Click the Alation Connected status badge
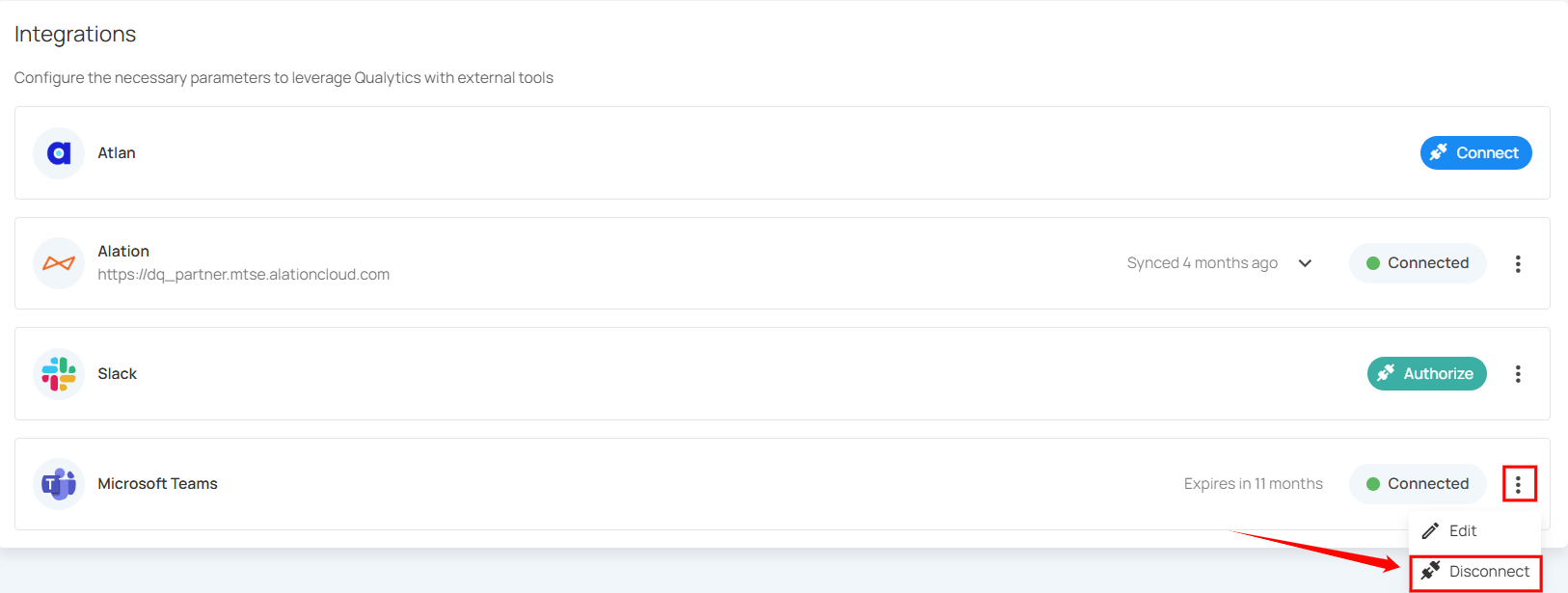 pyautogui.click(x=1418, y=263)
